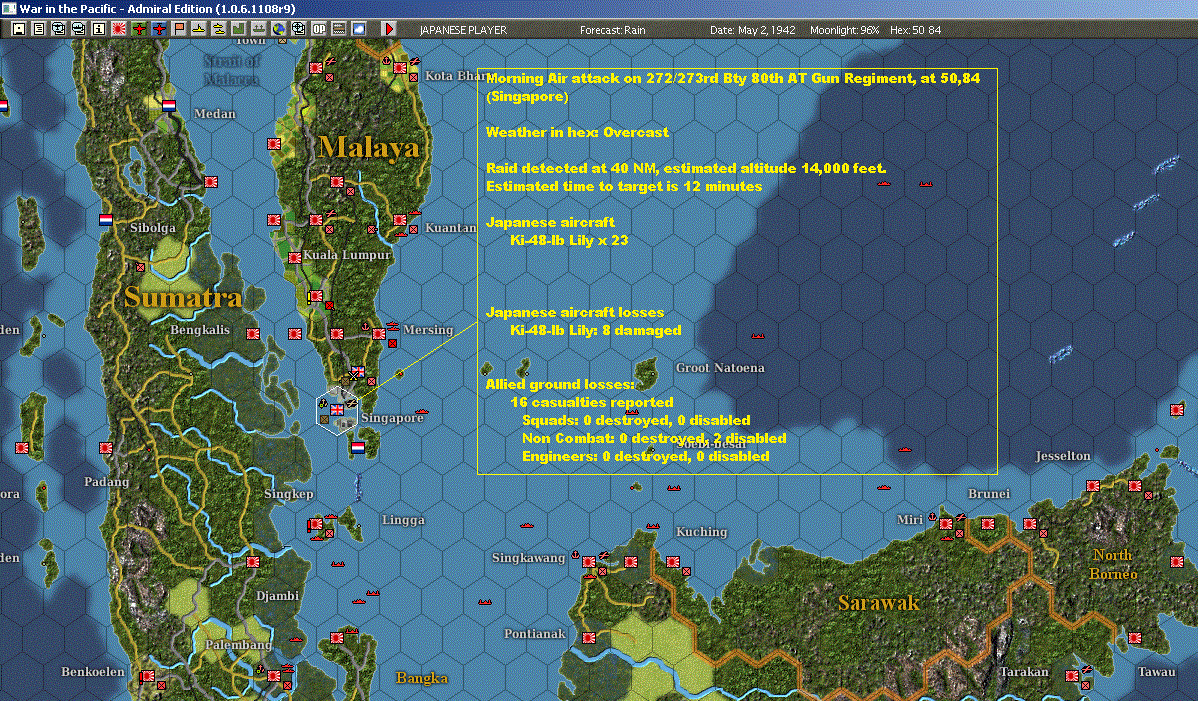Screen dimensions: 1198x701
Task: Click '16 casualties reported' report line
Action: point(592,402)
